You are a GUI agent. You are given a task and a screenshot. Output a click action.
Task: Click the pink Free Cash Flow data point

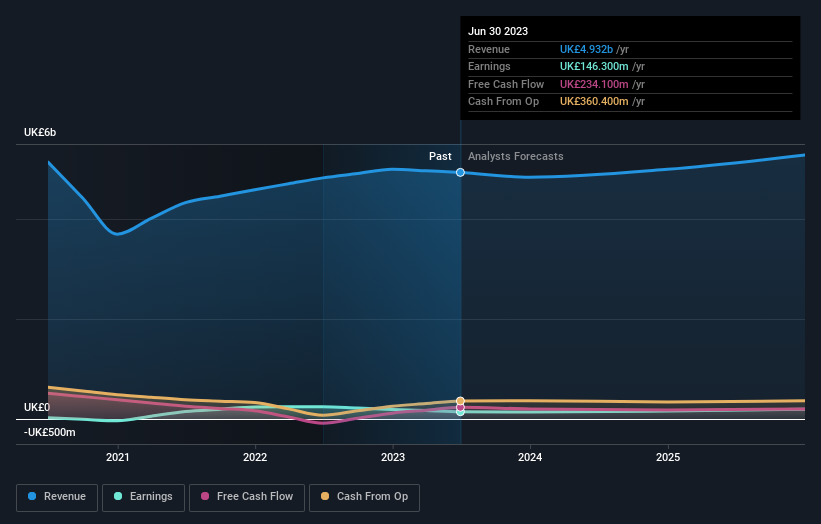pyautogui.click(x=460, y=407)
